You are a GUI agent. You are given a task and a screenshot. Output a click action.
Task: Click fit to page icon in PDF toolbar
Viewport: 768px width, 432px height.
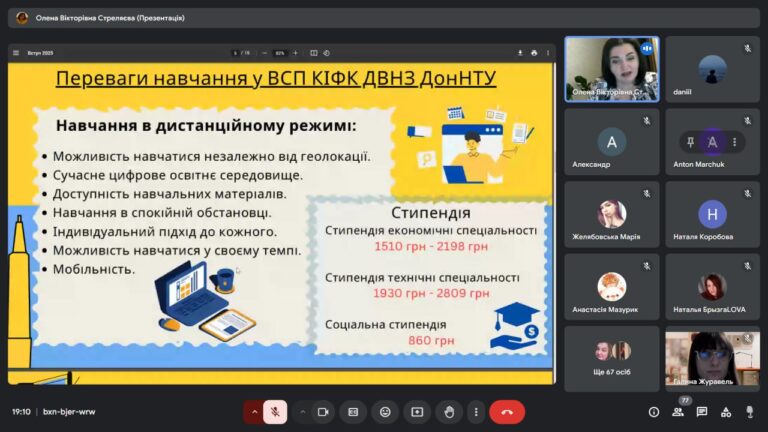tap(314, 53)
